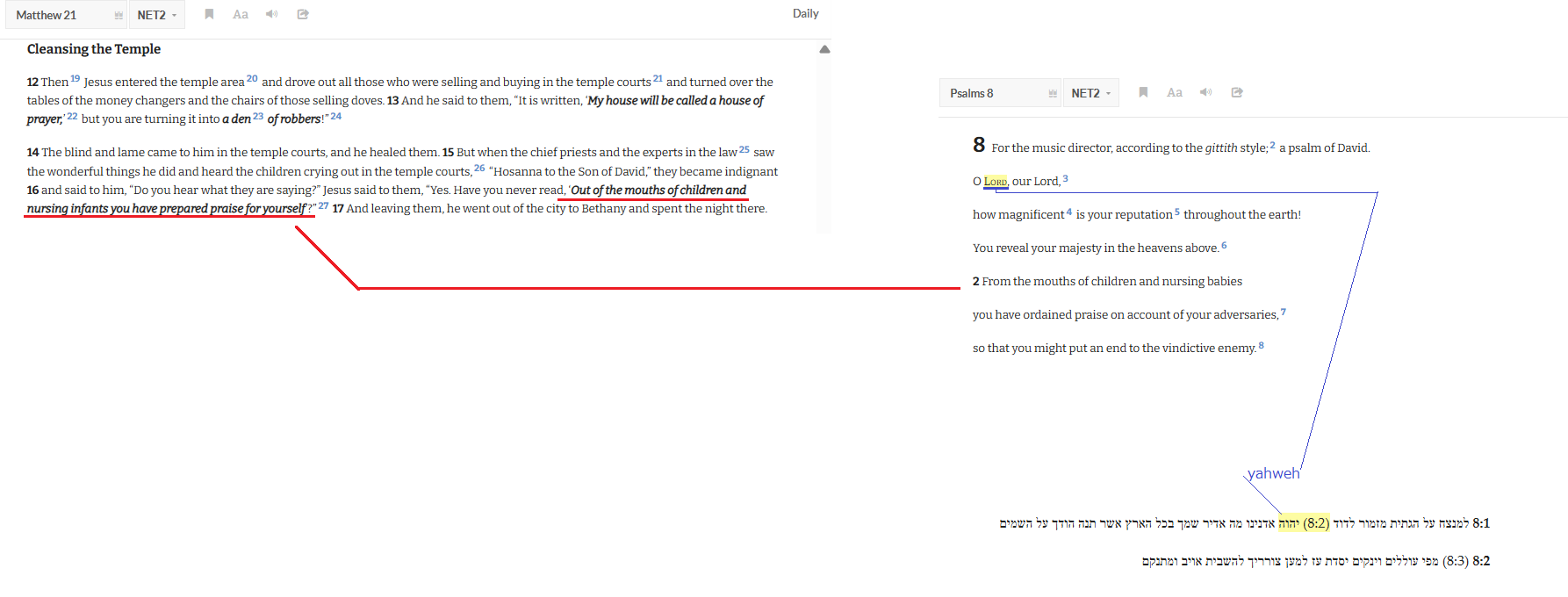
Task: Click verse number 17 in Matthew
Action: click(x=338, y=209)
